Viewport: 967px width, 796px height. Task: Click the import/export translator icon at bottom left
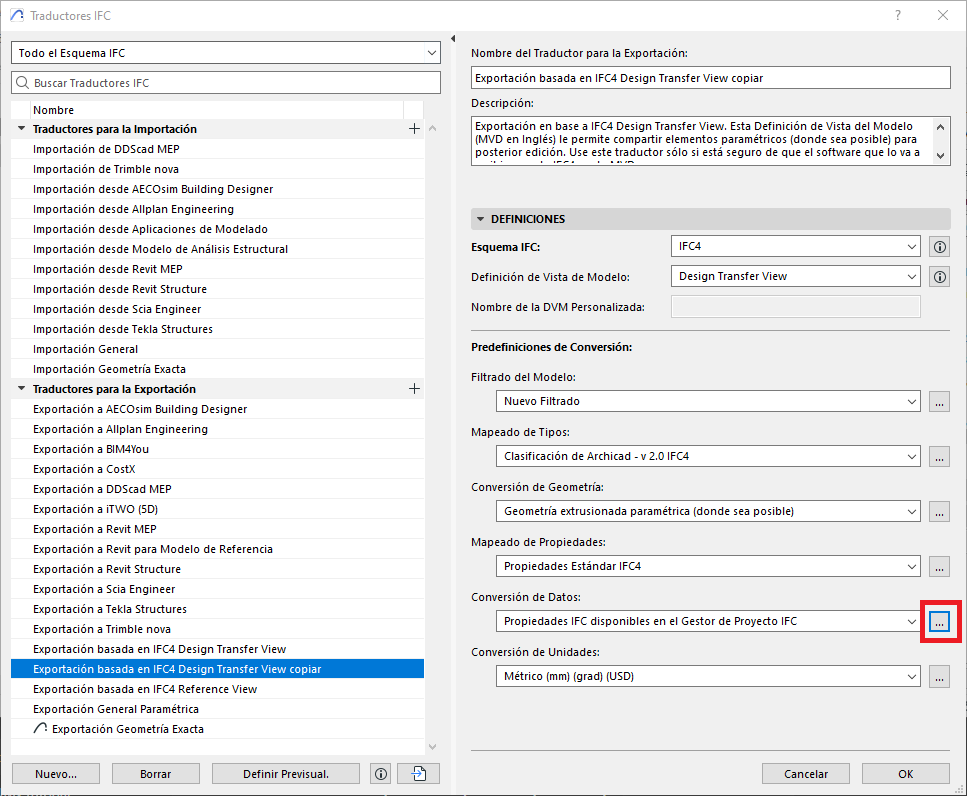click(x=418, y=773)
